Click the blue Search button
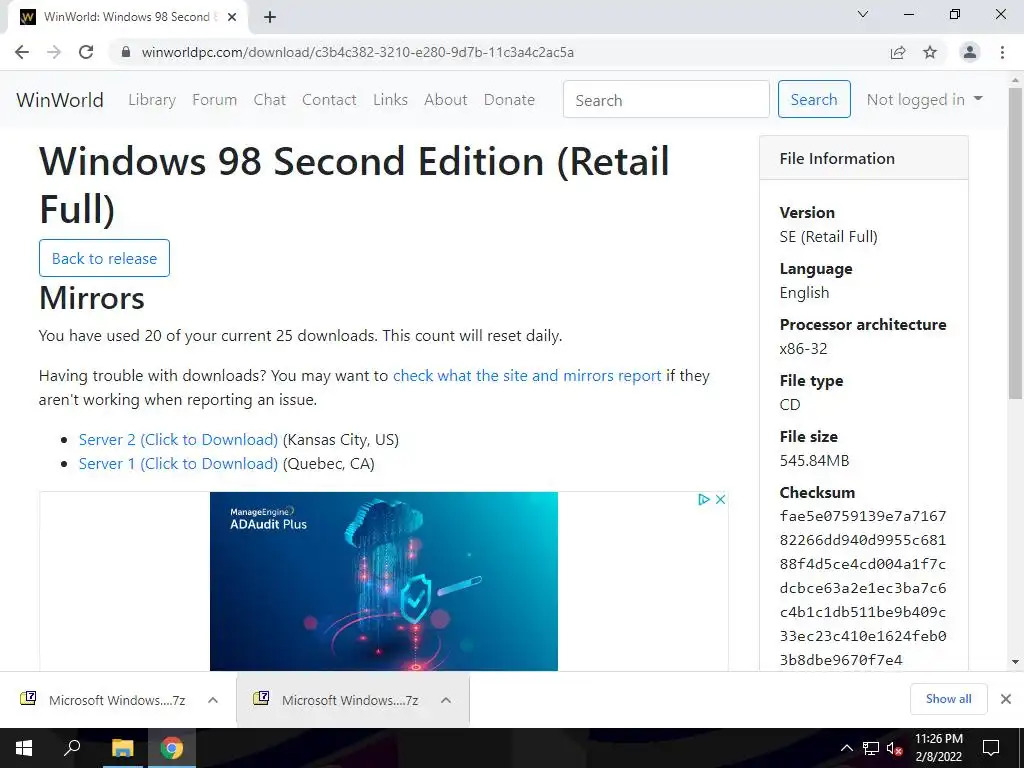This screenshot has width=1024, height=768. [x=814, y=99]
